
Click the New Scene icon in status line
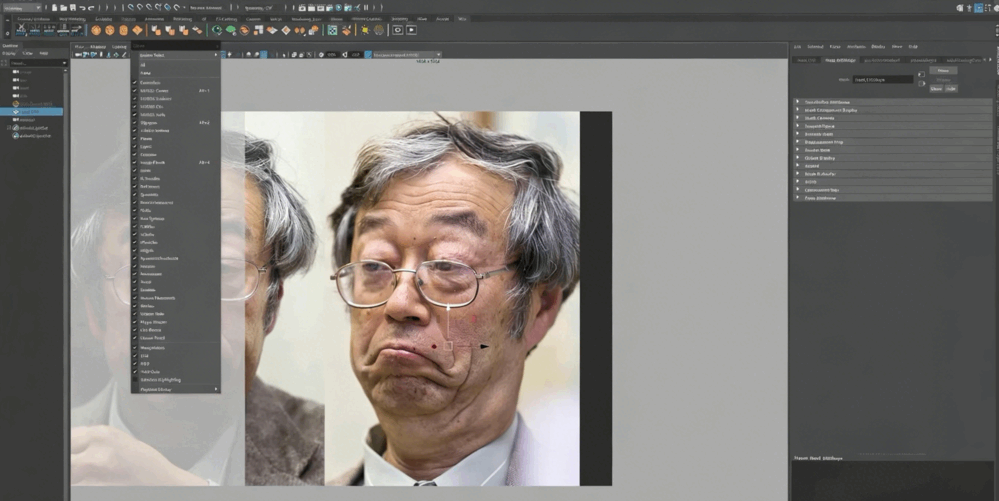click(x=55, y=8)
